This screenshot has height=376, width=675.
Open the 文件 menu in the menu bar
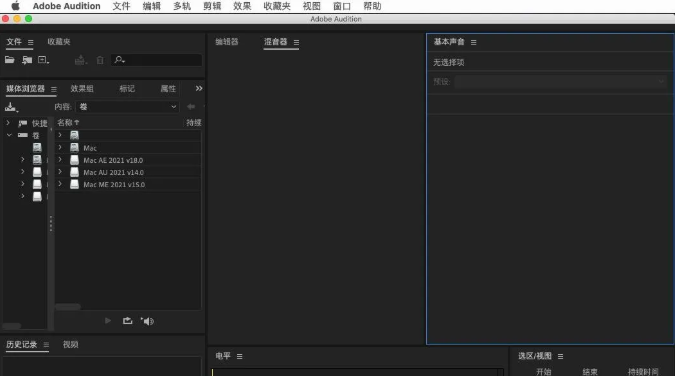pos(121,6)
